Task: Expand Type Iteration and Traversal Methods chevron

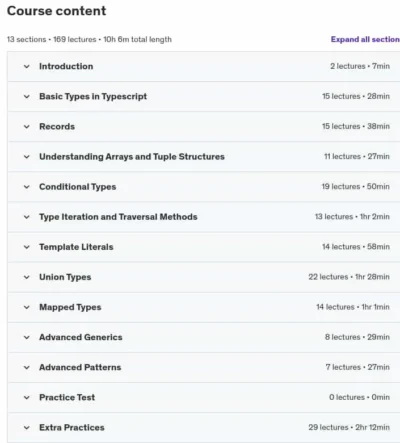Action: [27, 217]
